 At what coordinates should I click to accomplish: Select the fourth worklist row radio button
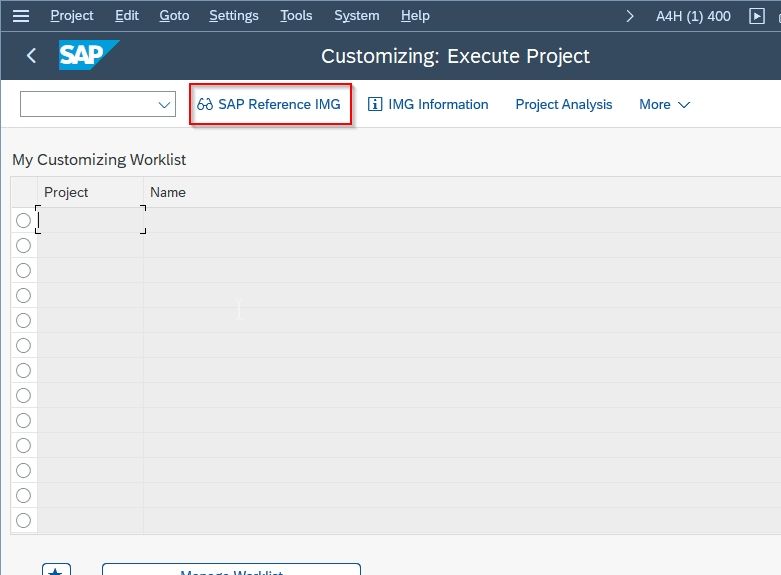coord(23,295)
